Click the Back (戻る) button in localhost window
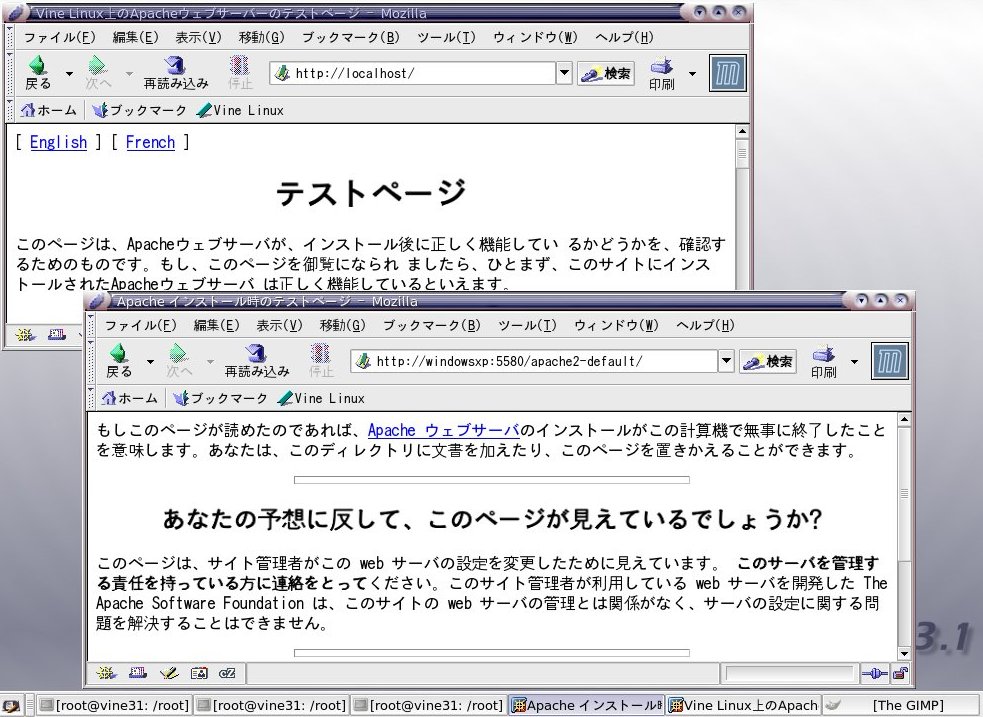 coord(38,73)
